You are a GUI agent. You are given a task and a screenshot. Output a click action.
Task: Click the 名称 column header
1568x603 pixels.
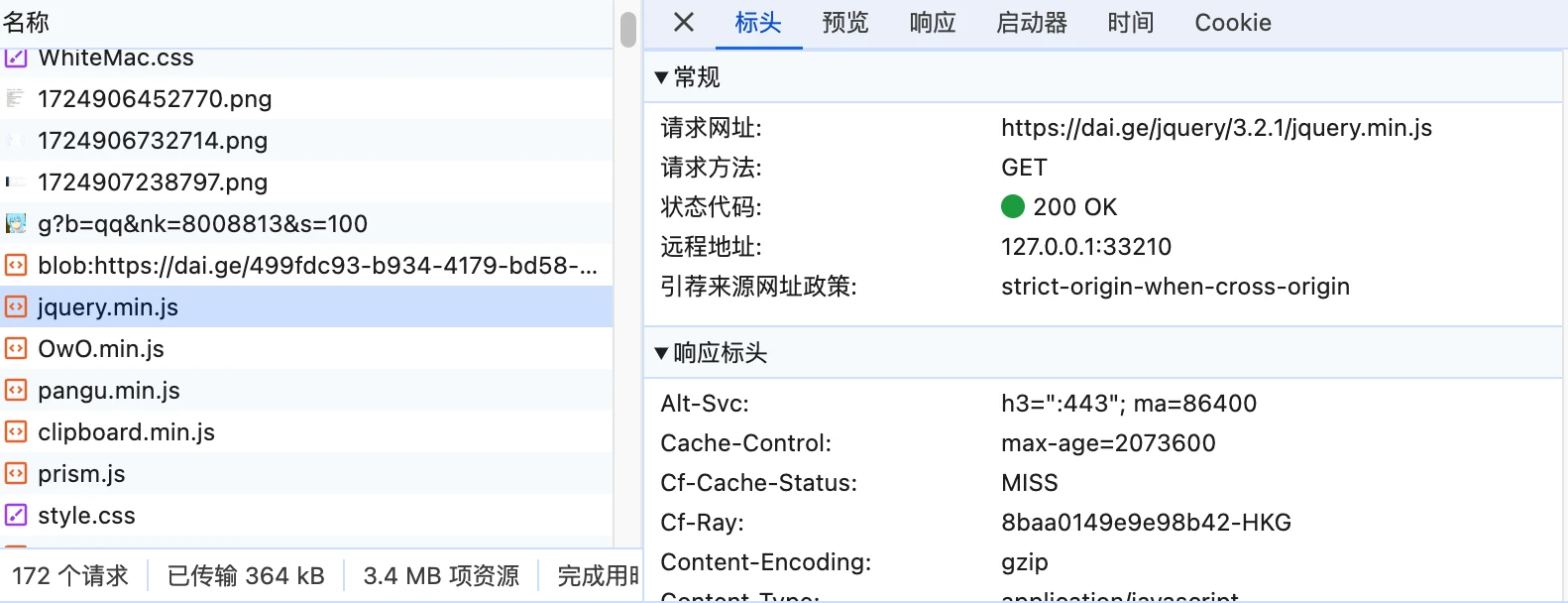(x=27, y=22)
